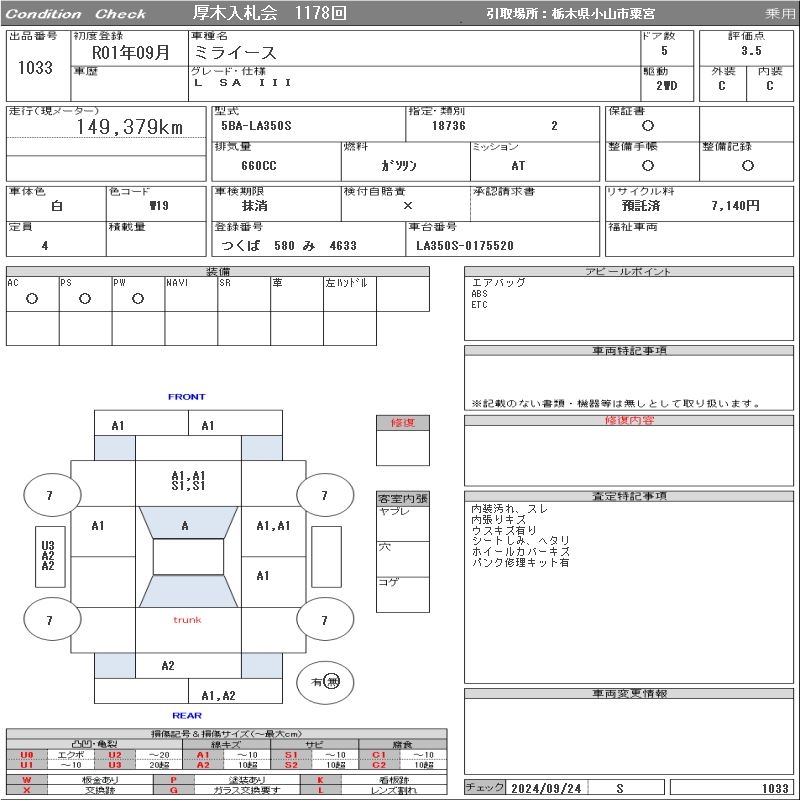
Task: Click the ヤブレ cell under 客室内張
Action: [403, 523]
